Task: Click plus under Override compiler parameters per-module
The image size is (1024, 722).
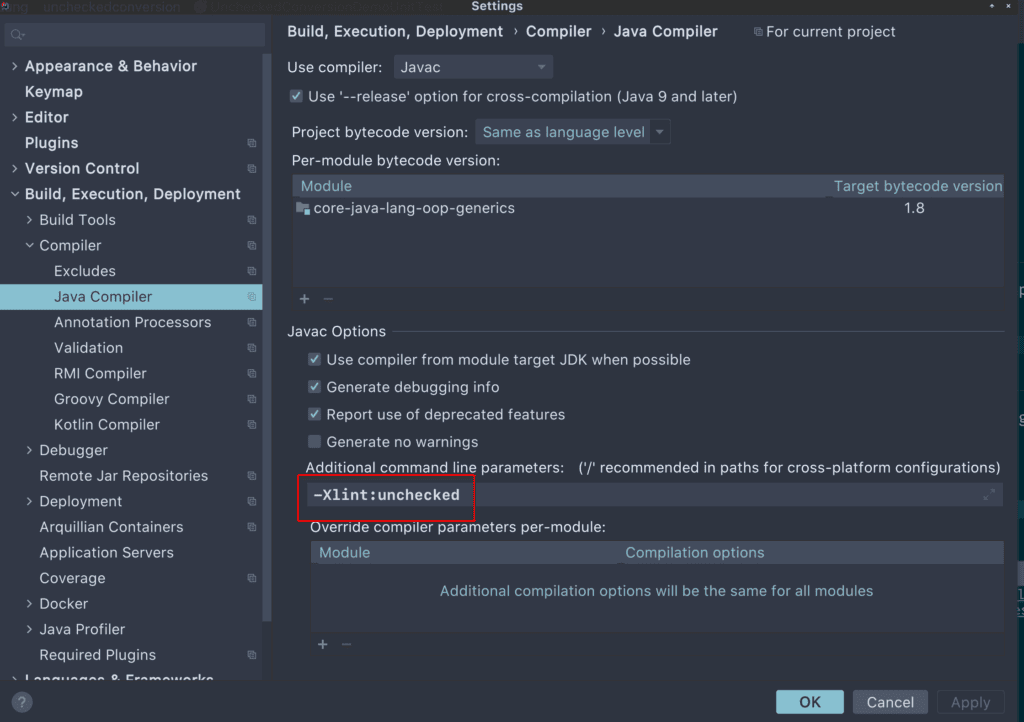Action: 322,644
